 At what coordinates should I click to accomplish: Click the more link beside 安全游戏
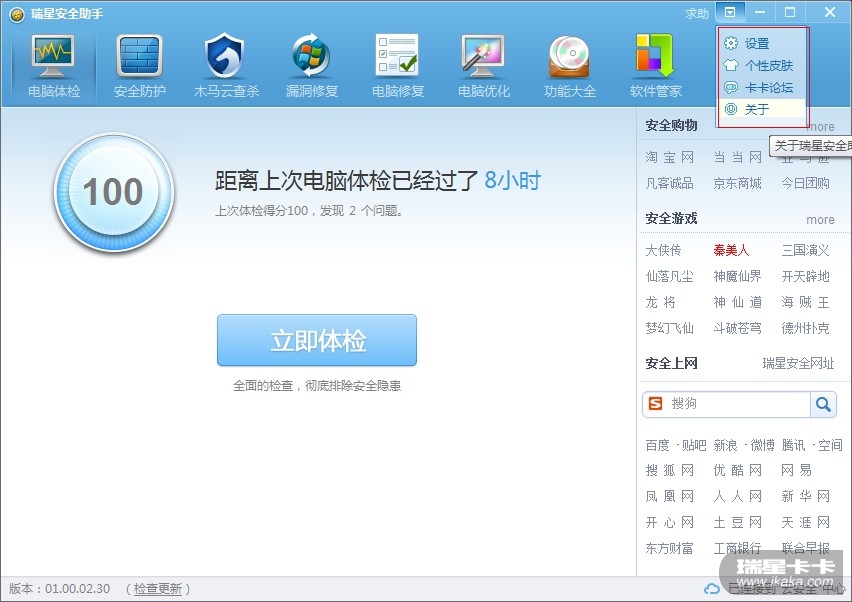[x=820, y=220]
